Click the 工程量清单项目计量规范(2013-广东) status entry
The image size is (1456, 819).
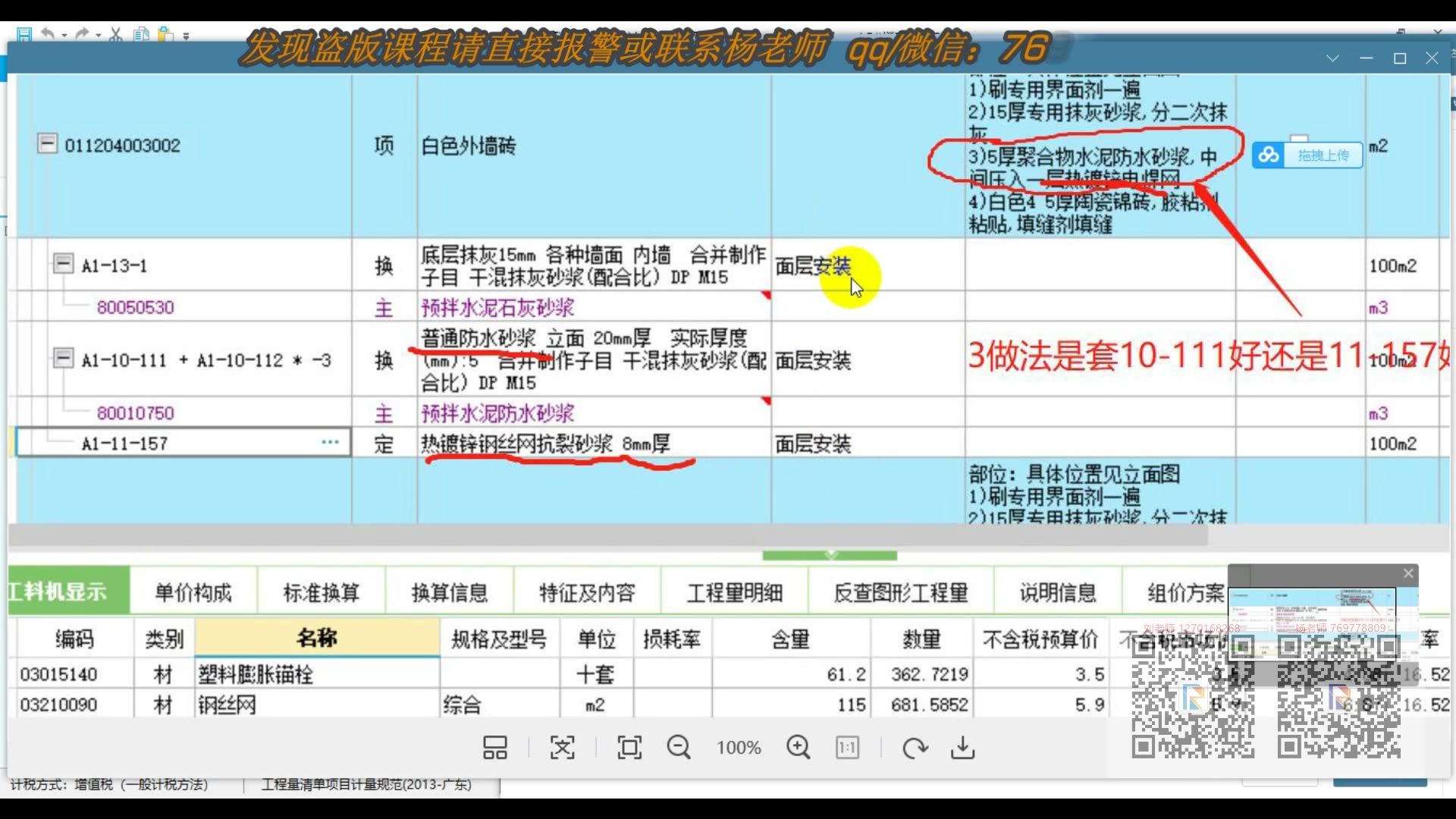(x=366, y=784)
